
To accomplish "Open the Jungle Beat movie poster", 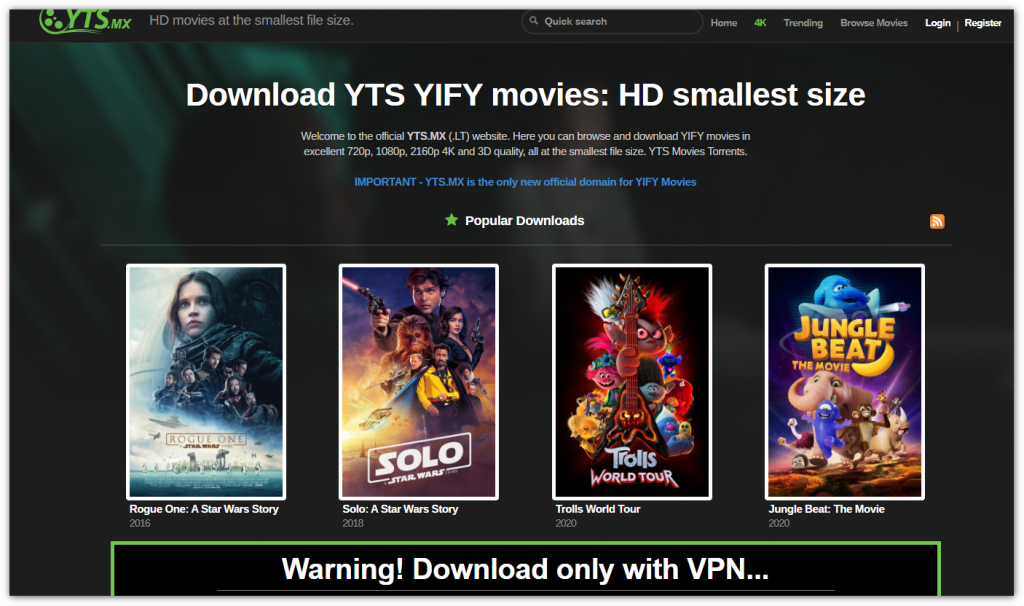I will point(844,382).
